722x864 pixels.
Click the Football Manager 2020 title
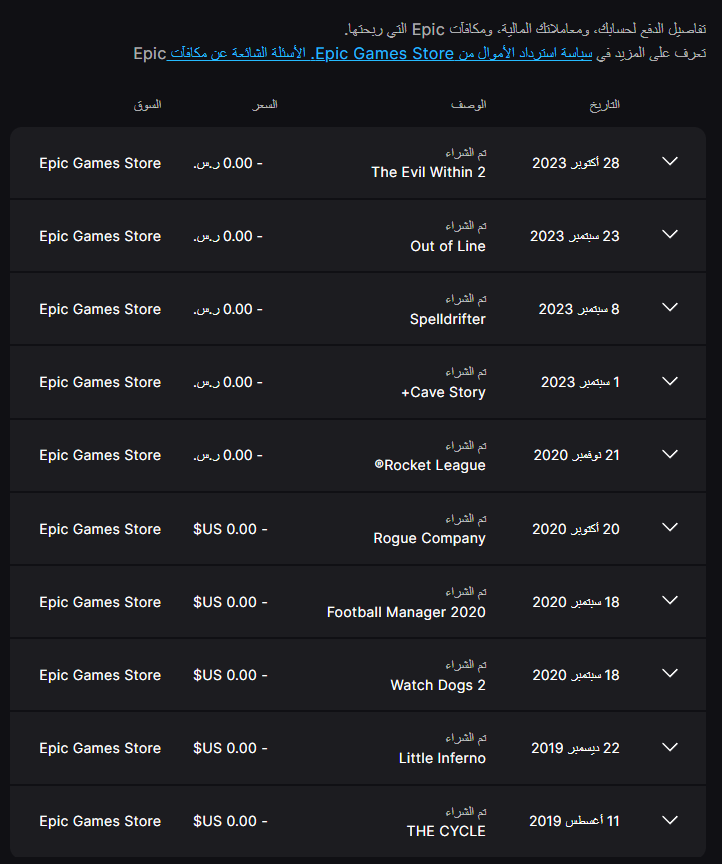click(x=406, y=612)
